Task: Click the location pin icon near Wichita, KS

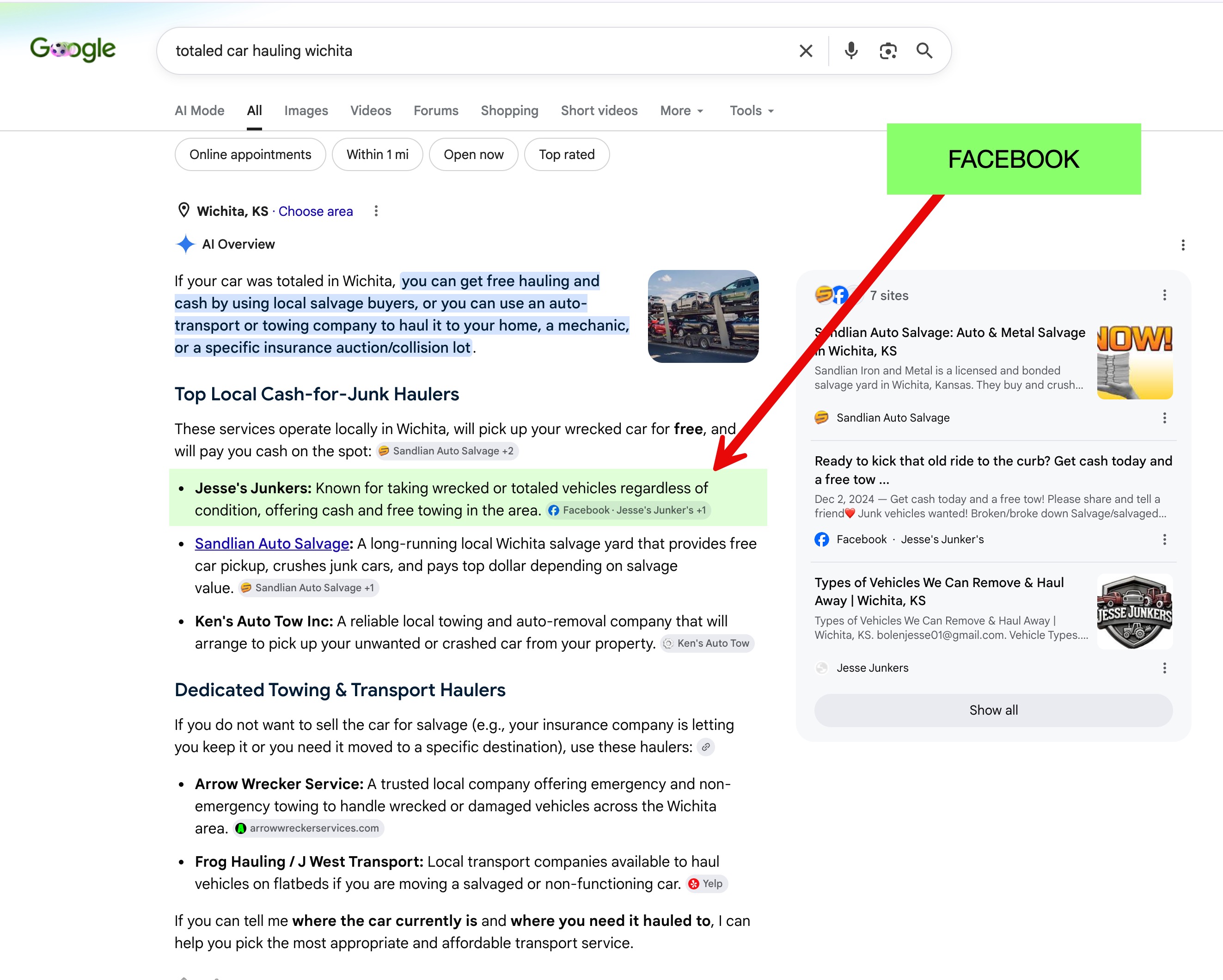Action: click(x=184, y=210)
